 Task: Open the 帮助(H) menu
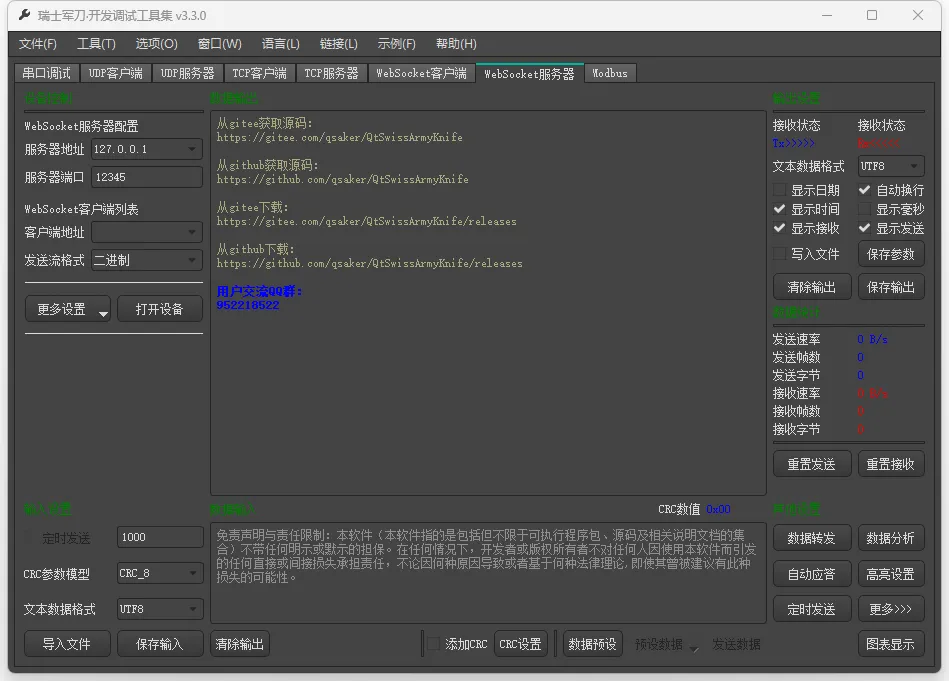pos(456,44)
